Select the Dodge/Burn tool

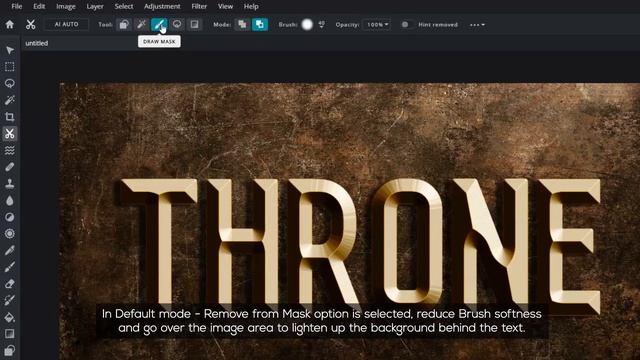[10, 217]
